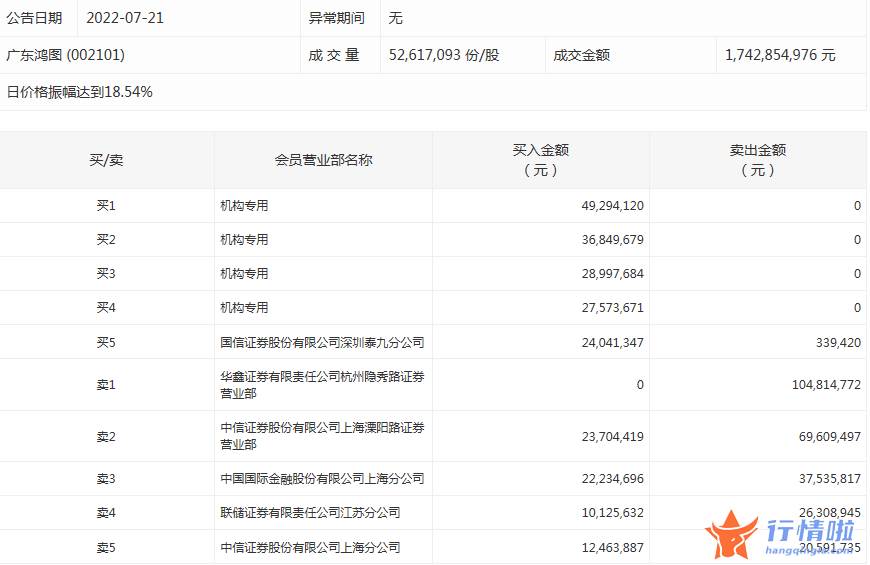Select the 买2 row label

(x=106, y=240)
